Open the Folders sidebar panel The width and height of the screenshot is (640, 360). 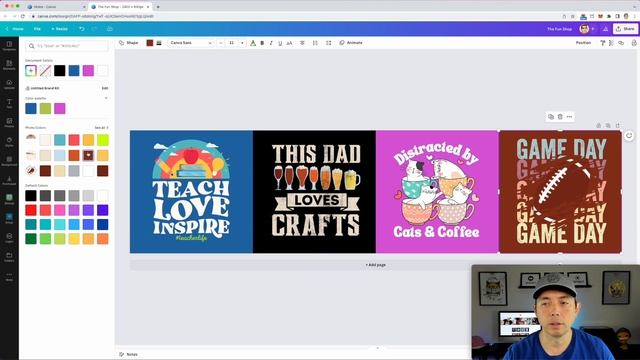pos(9,257)
